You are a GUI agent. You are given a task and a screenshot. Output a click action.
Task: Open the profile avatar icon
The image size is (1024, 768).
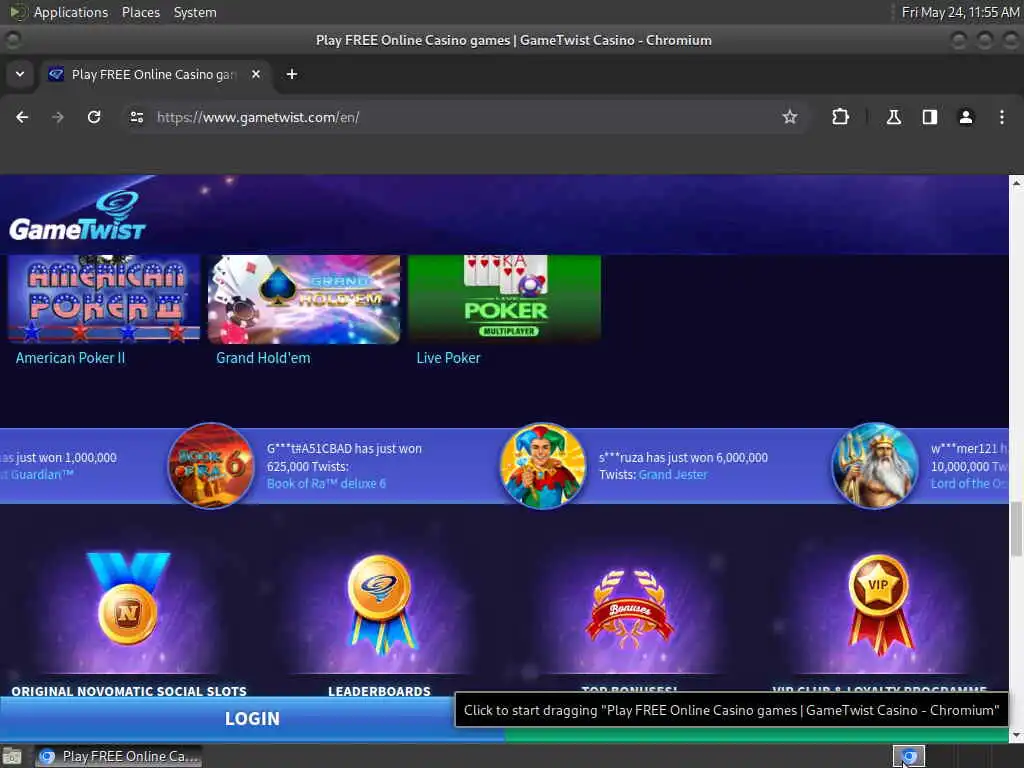coord(965,117)
